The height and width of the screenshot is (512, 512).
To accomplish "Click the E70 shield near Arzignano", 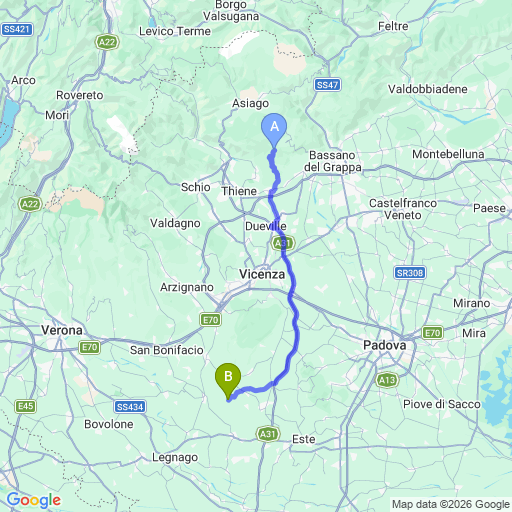I will pyautogui.click(x=211, y=320).
